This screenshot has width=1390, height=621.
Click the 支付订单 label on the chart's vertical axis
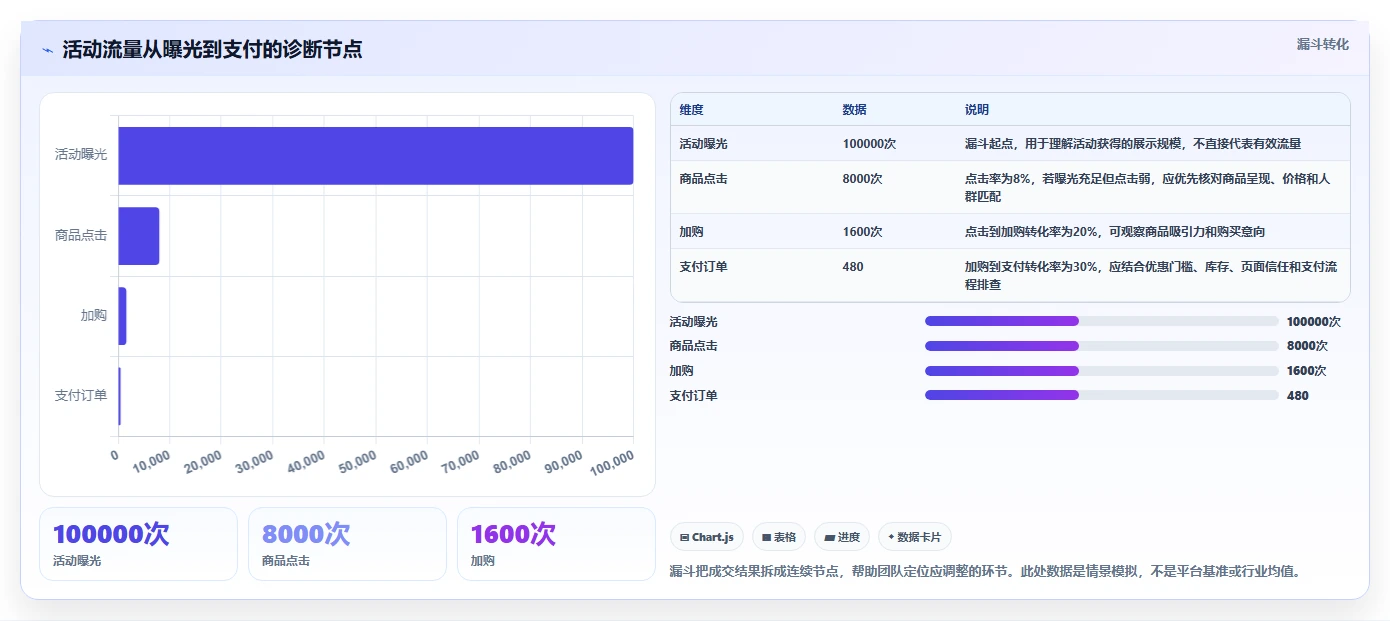pos(81,395)
